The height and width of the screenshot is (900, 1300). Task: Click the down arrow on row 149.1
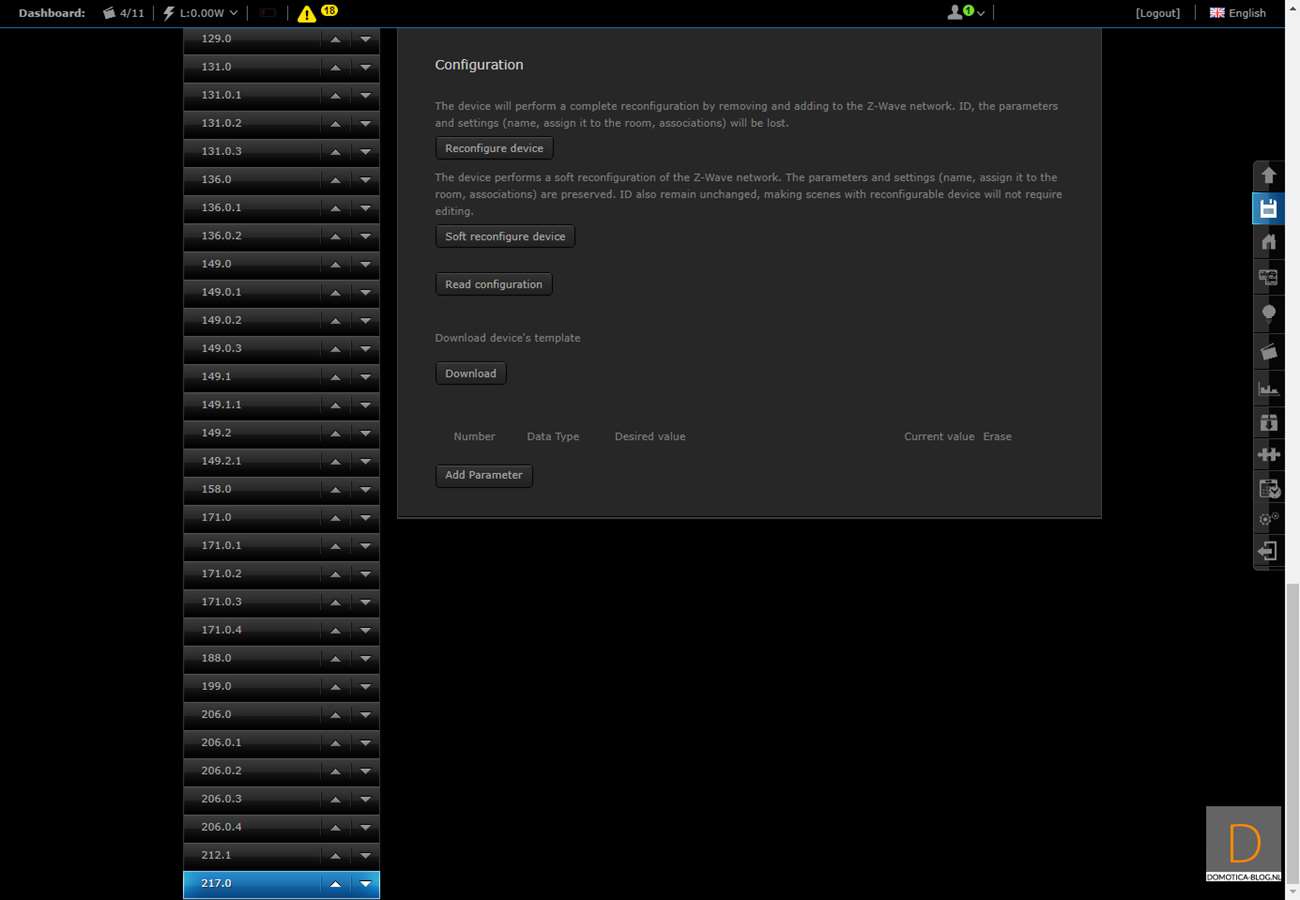click(365, 377)
